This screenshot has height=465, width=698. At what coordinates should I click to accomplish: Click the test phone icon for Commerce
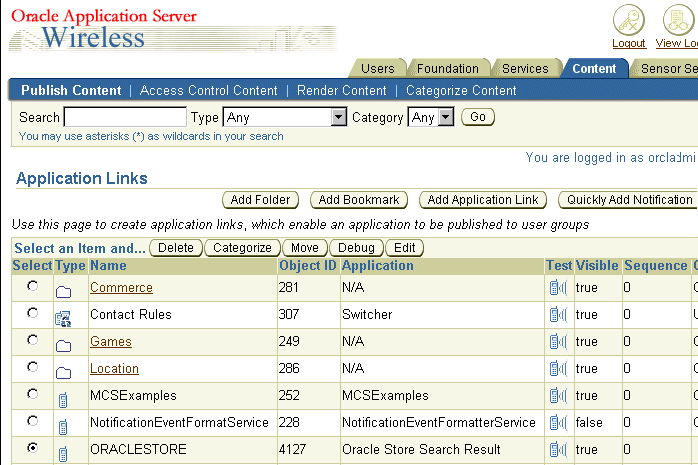(x=558, y=288)
